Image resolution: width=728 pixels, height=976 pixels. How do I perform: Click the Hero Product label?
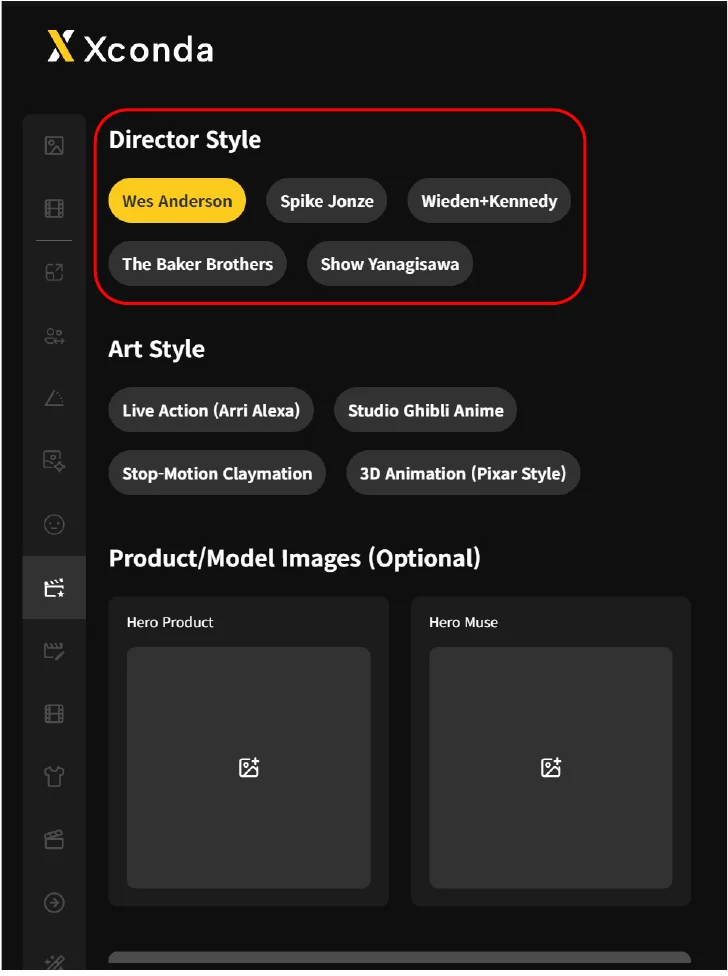click(x=170, y=622)
